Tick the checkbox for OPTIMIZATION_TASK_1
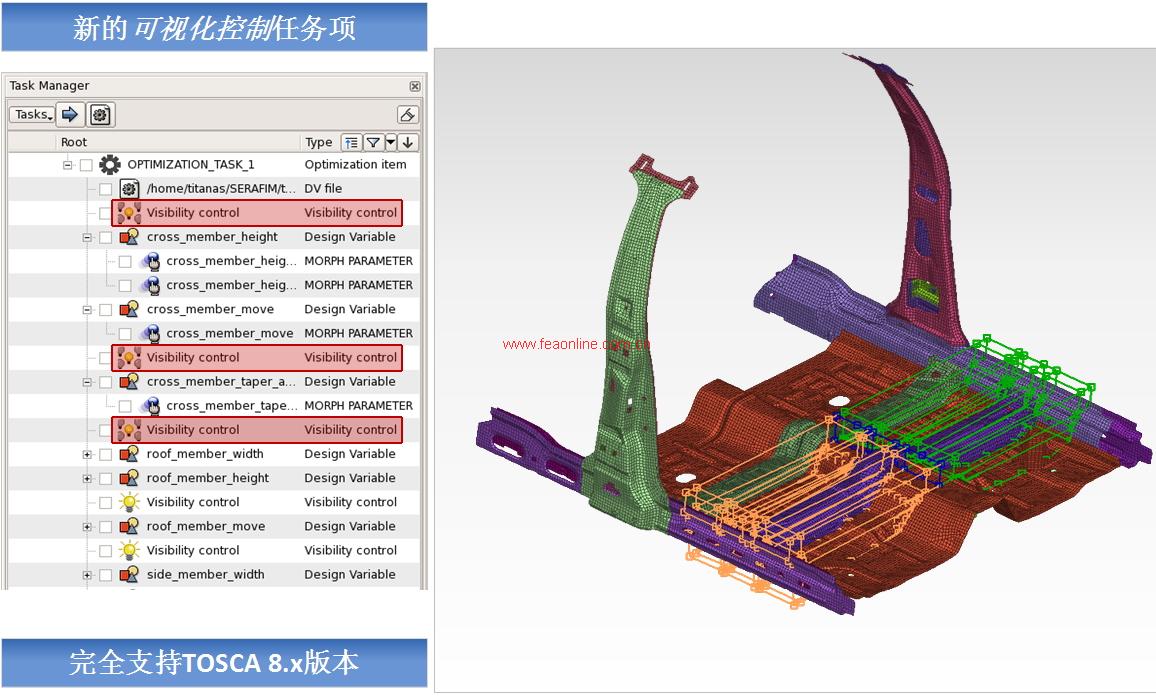 click(x=86, y=165)
